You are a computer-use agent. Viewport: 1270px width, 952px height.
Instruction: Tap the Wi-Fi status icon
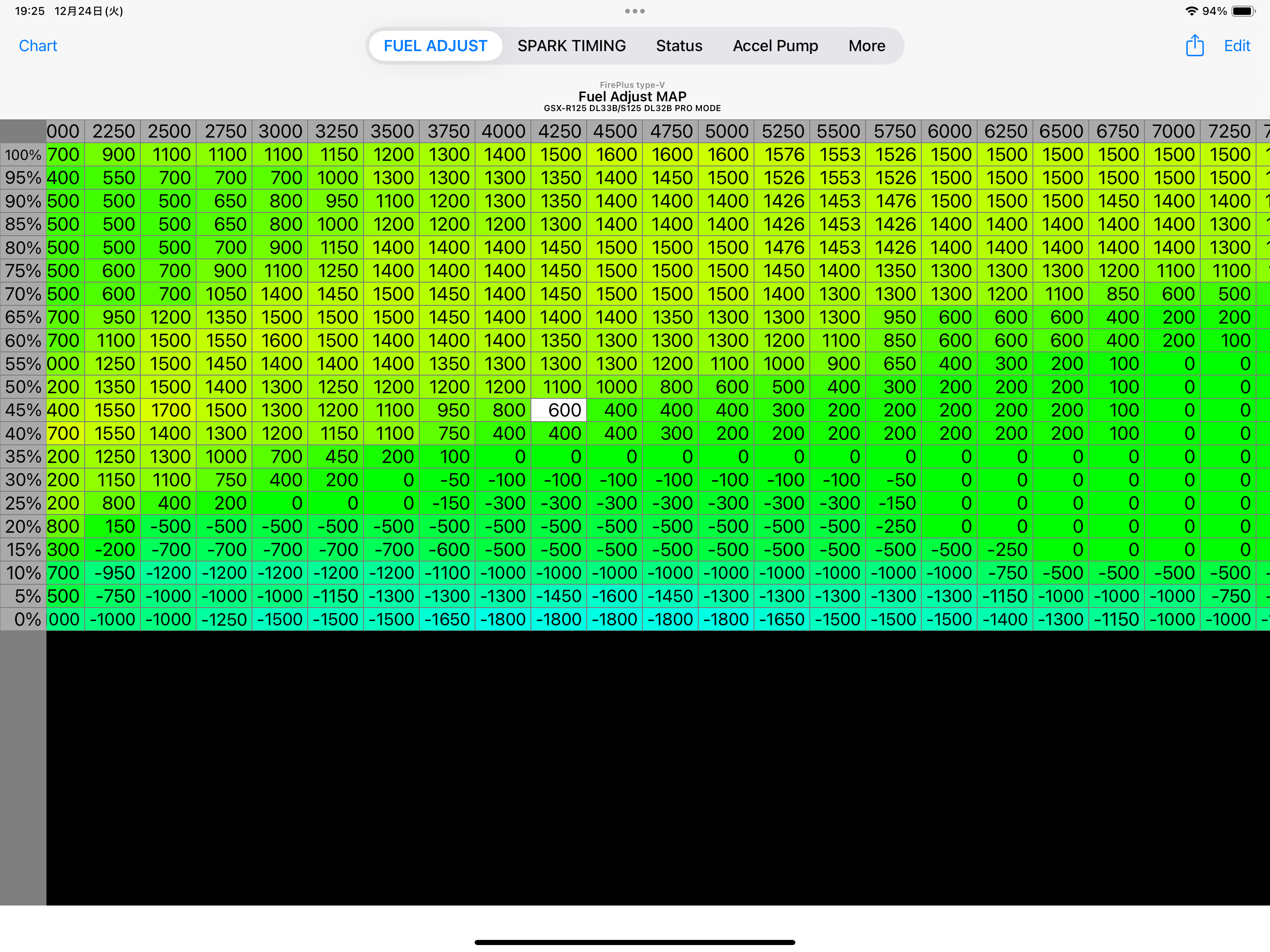(x=1191, y=11)
